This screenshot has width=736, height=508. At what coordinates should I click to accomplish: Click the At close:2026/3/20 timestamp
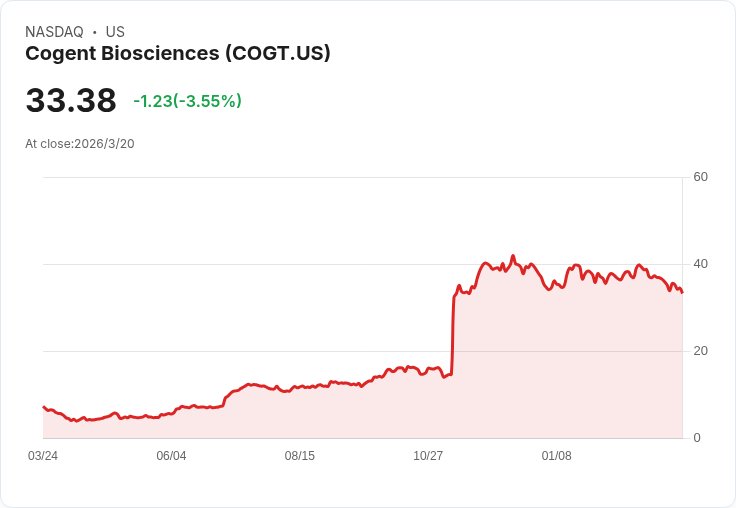pos(80,144)
